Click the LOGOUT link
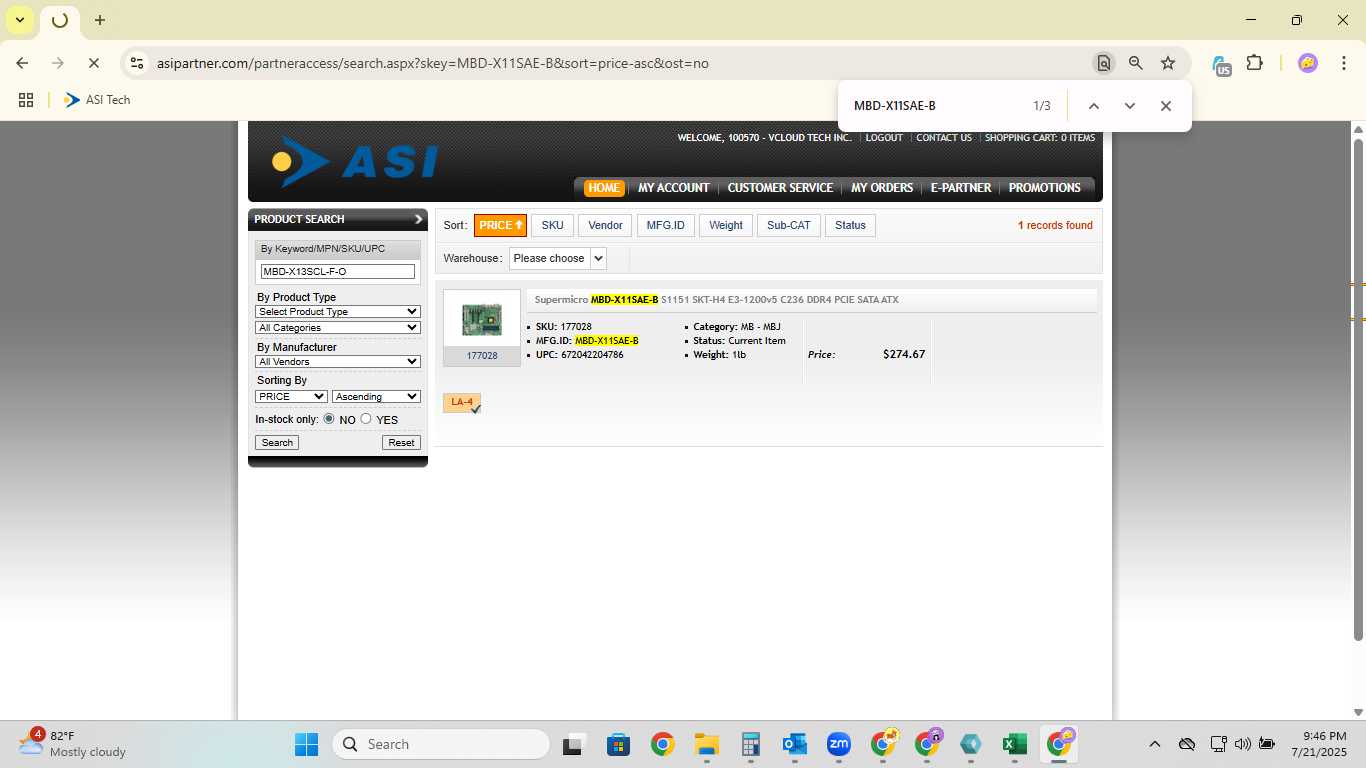 pyautogui.click(x=884, y=138)
